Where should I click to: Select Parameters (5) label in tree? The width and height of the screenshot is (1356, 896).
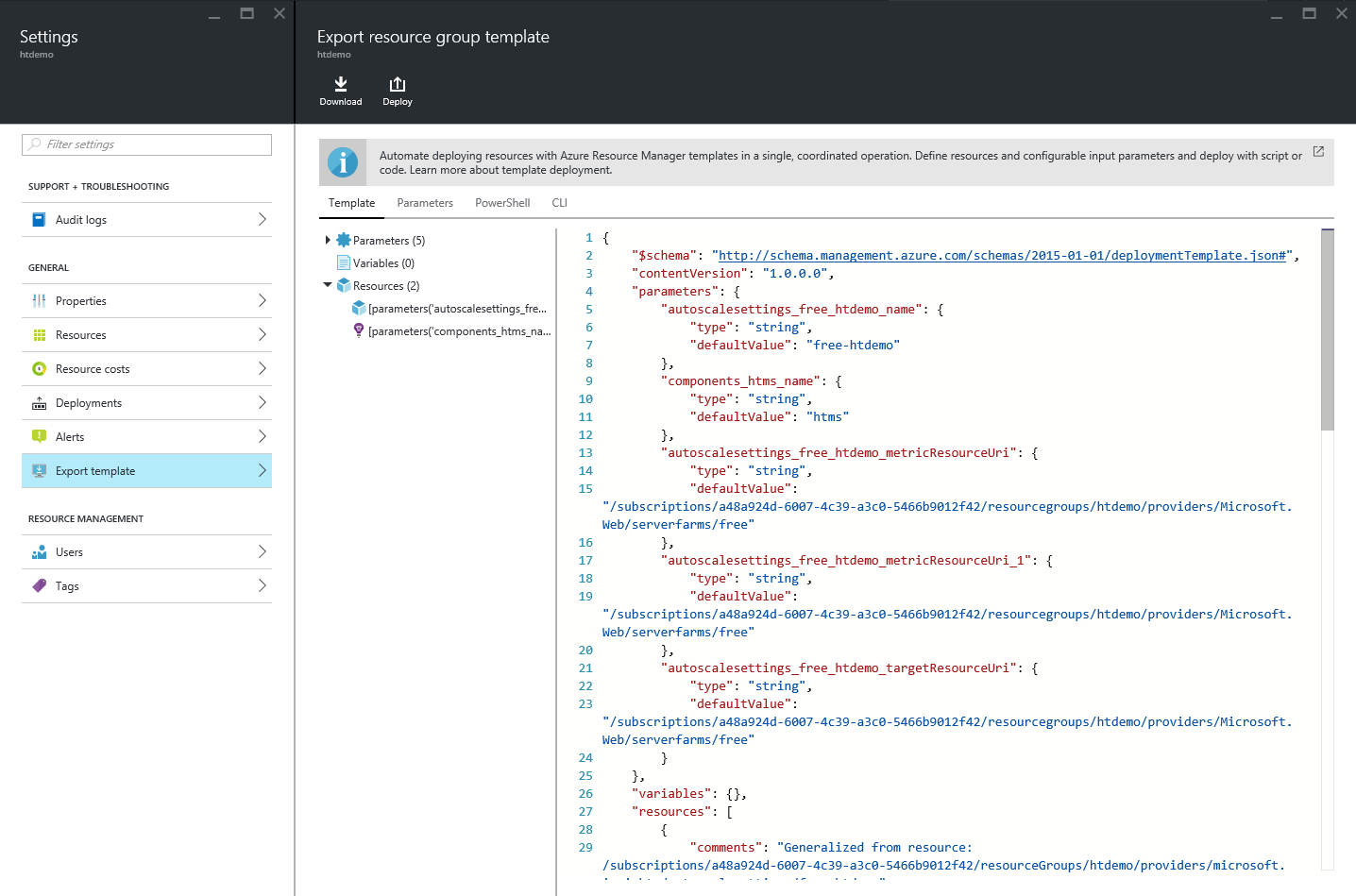pyautogui.click(x=389, y=241)
